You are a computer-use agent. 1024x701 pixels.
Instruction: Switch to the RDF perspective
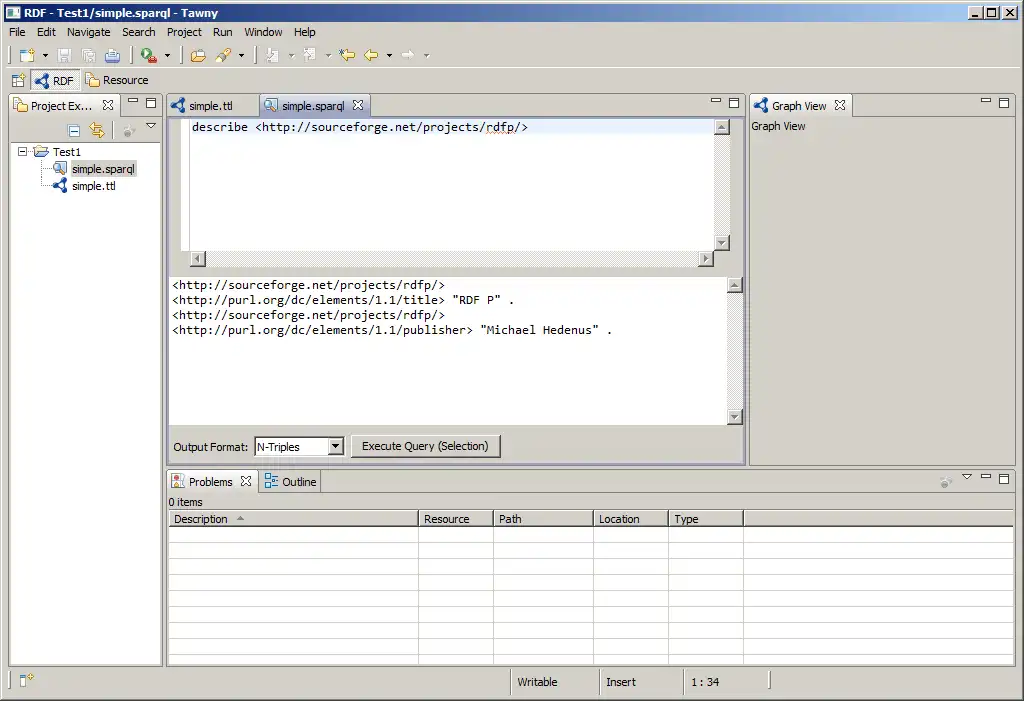[55, 80]
